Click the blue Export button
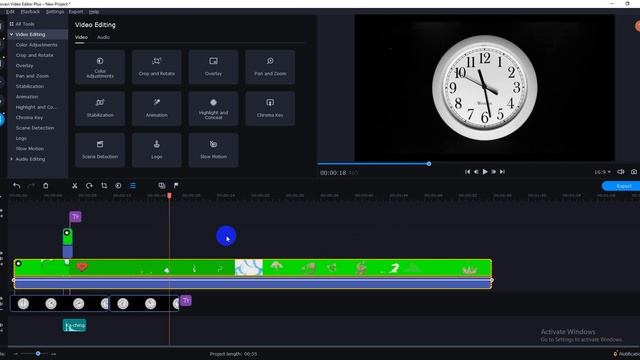Image resolution: width=640 pixels, height=360 pixels. [621, 186]
